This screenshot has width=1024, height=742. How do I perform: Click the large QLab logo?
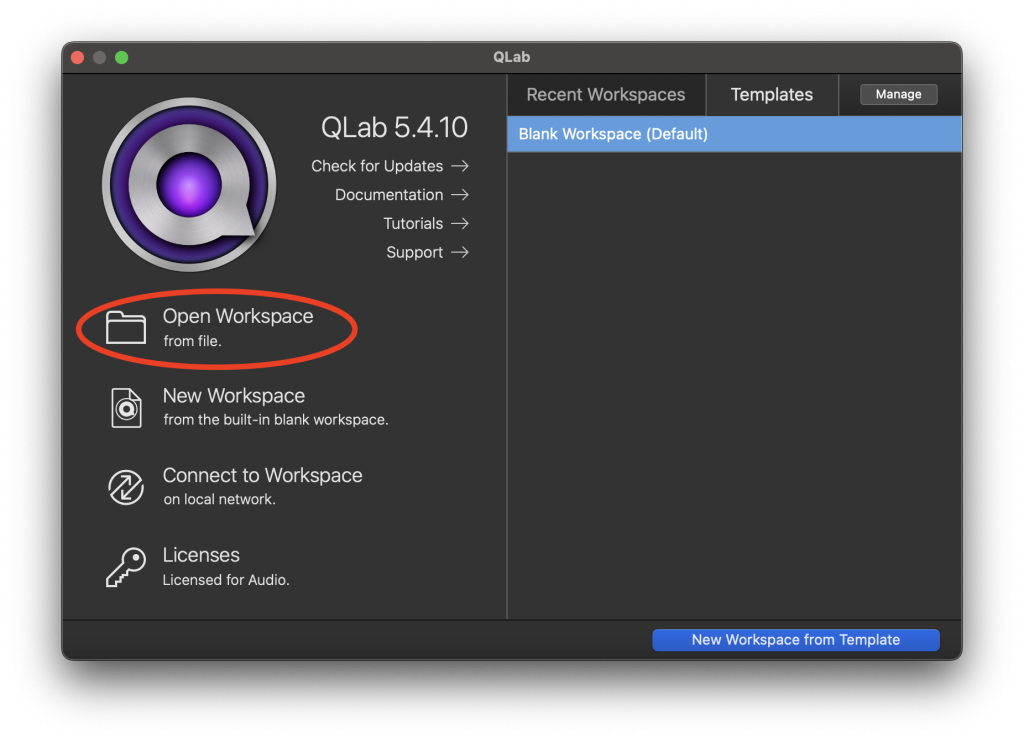tap(189, 185)
